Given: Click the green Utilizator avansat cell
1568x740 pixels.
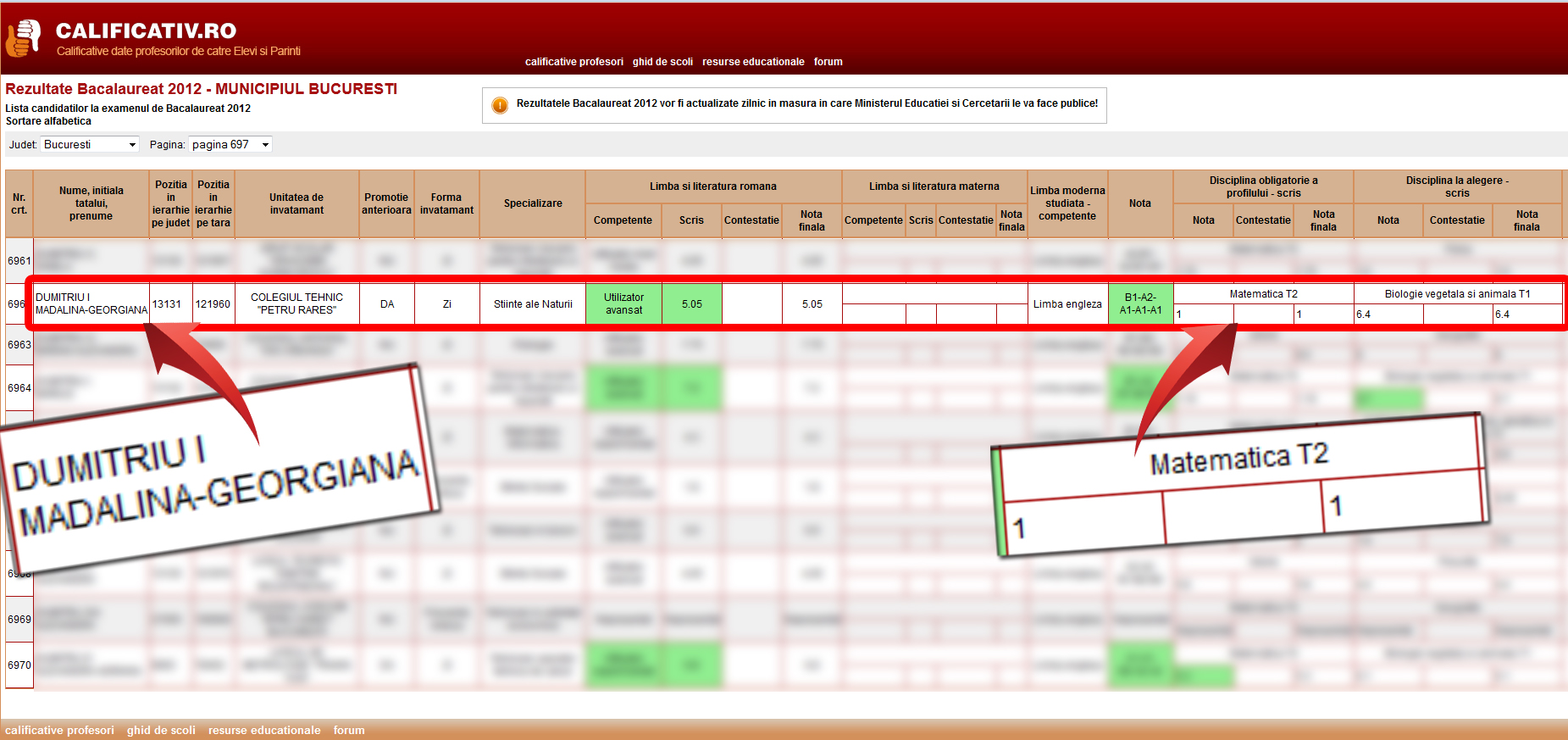Looking at the screenshot, I should point(623,303).
